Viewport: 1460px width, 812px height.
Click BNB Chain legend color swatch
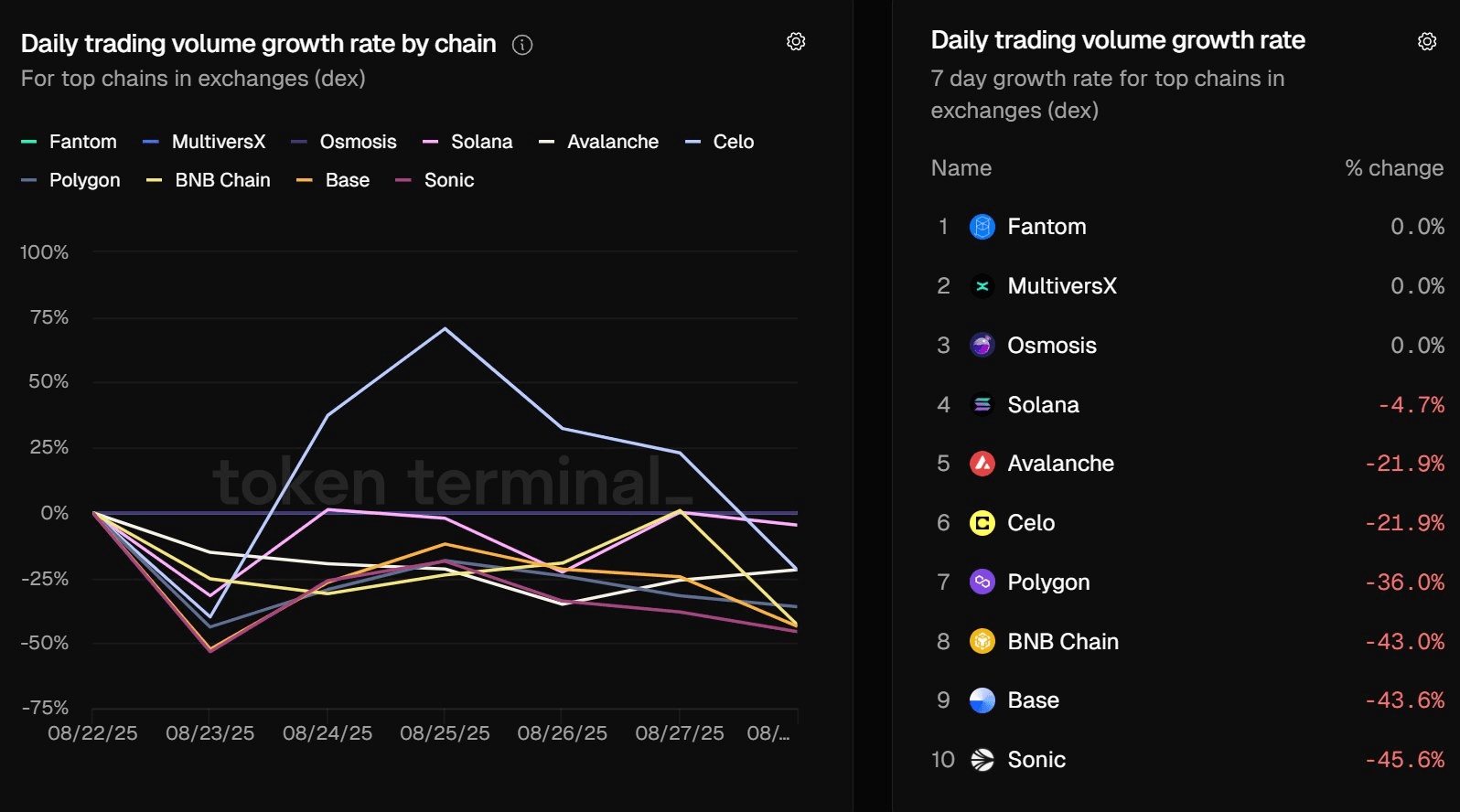[154, 180]
